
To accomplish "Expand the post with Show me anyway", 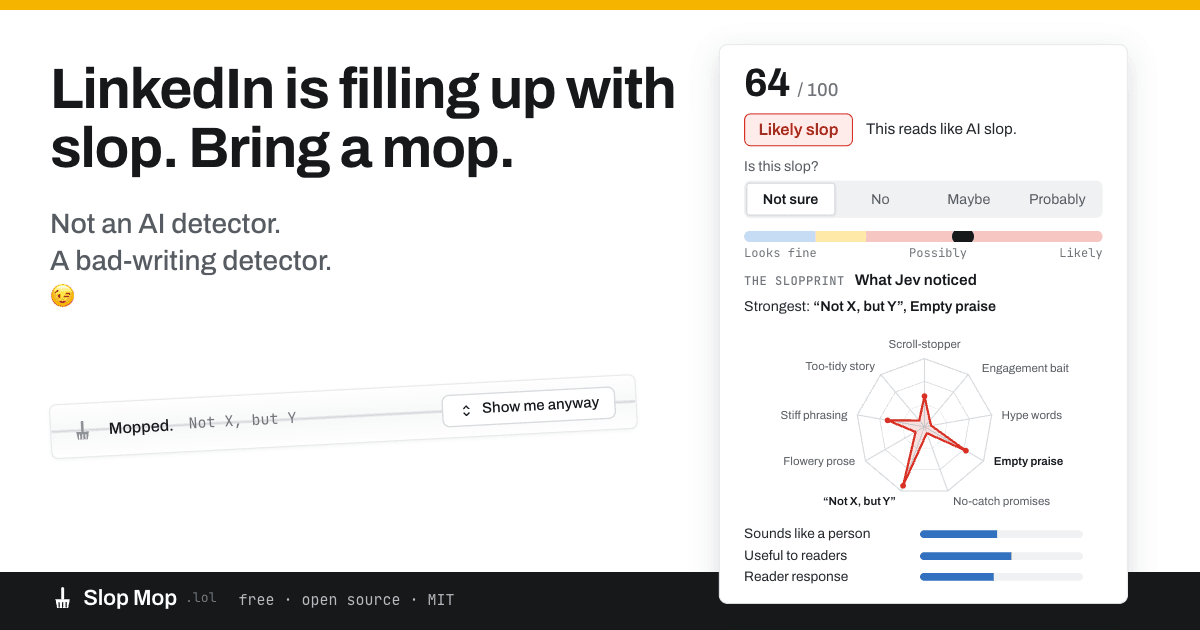I will point(529,407).
